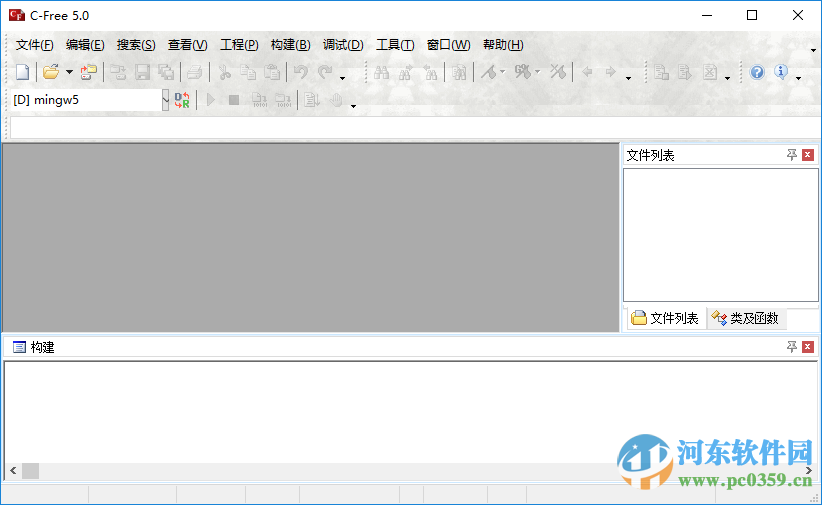
Task: Open the 帮助(H) menu
Action: click(x=503, y=45)
